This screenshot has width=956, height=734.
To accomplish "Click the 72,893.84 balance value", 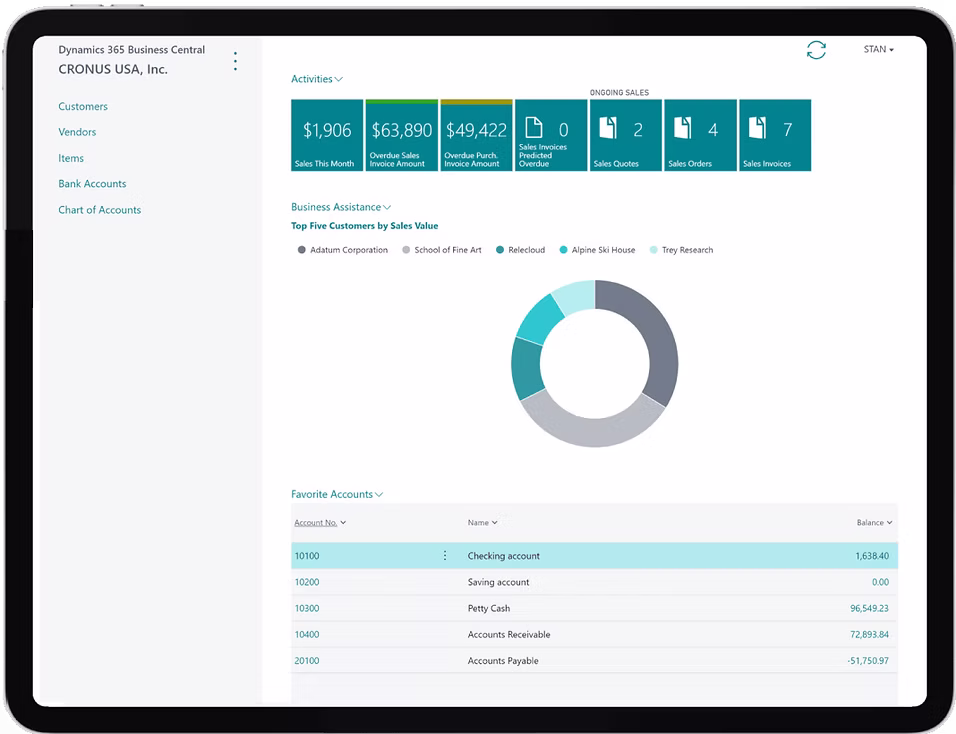I will pyautogui.click(x=869, y=635).
